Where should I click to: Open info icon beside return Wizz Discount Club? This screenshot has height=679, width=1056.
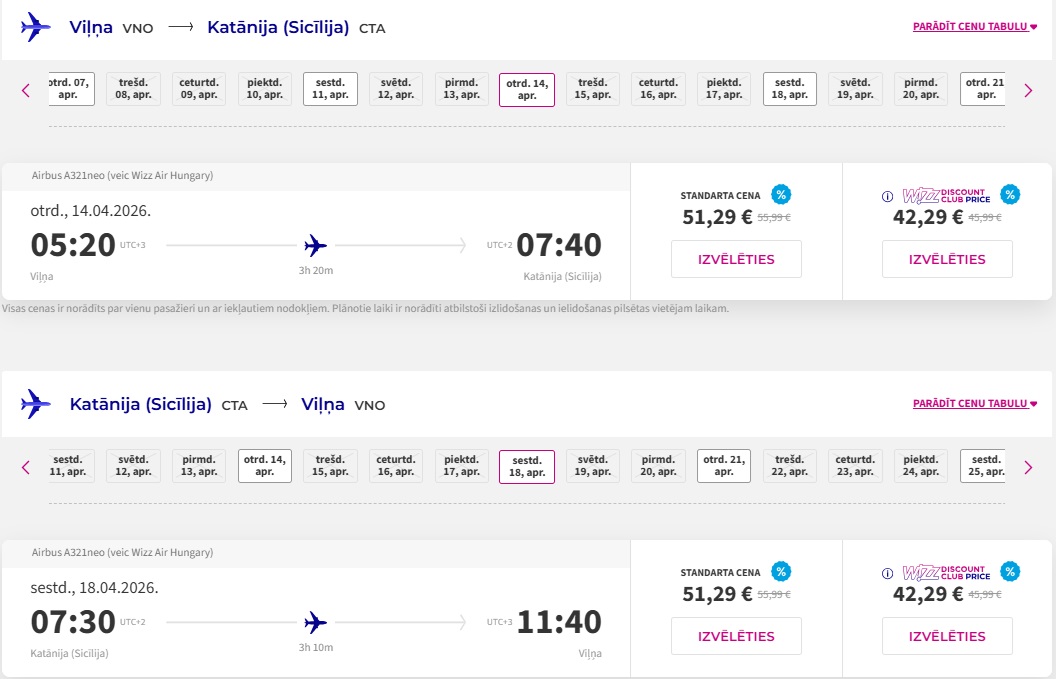888,573
